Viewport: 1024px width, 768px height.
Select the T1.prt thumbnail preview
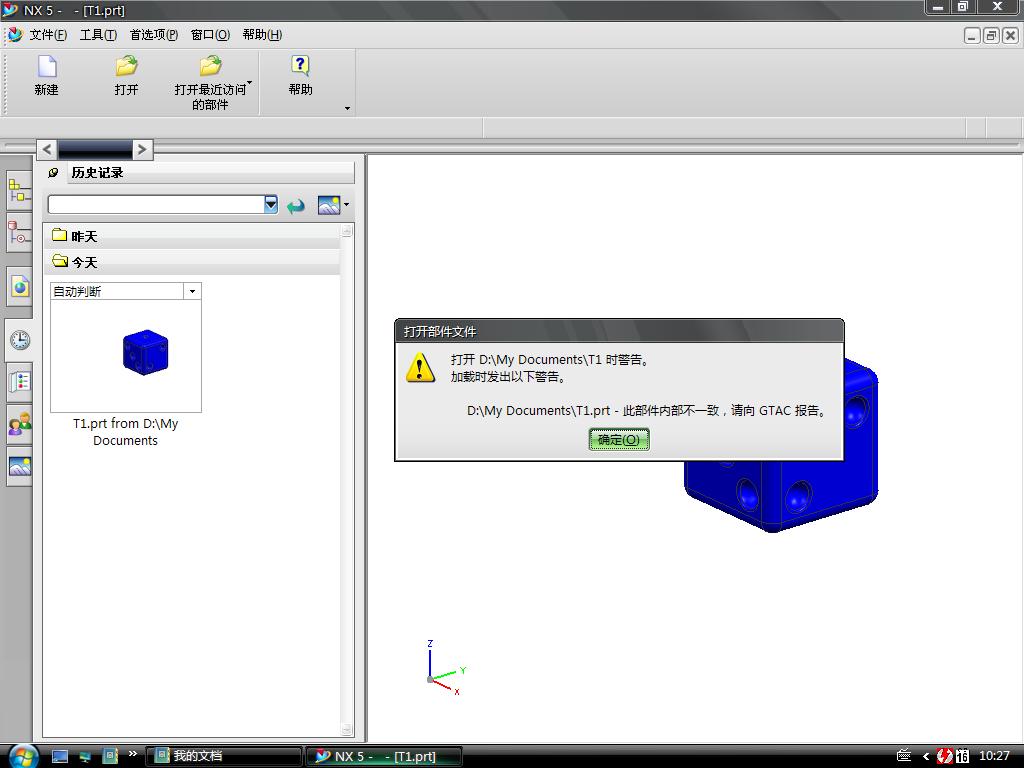pos(126,355)
